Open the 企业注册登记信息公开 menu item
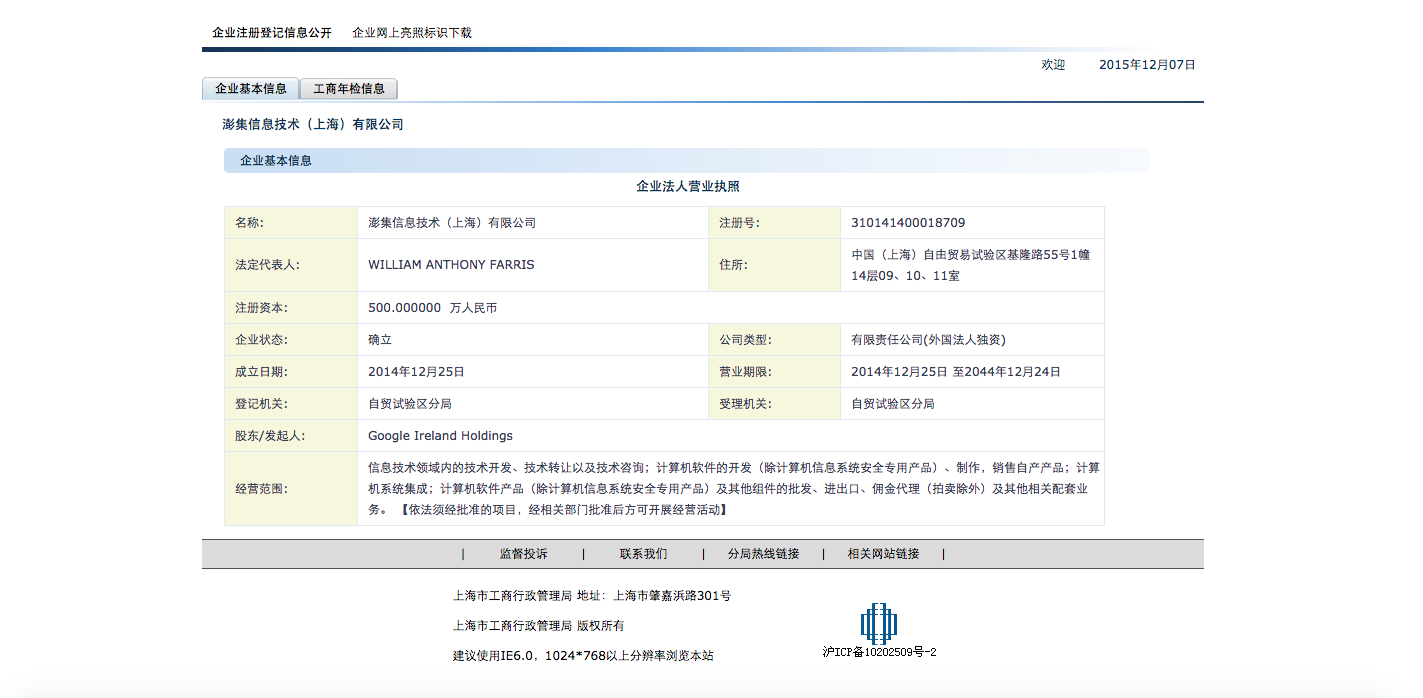This screenshot has height=698, width=1423. pyautogui.click(x=271, y=33)
